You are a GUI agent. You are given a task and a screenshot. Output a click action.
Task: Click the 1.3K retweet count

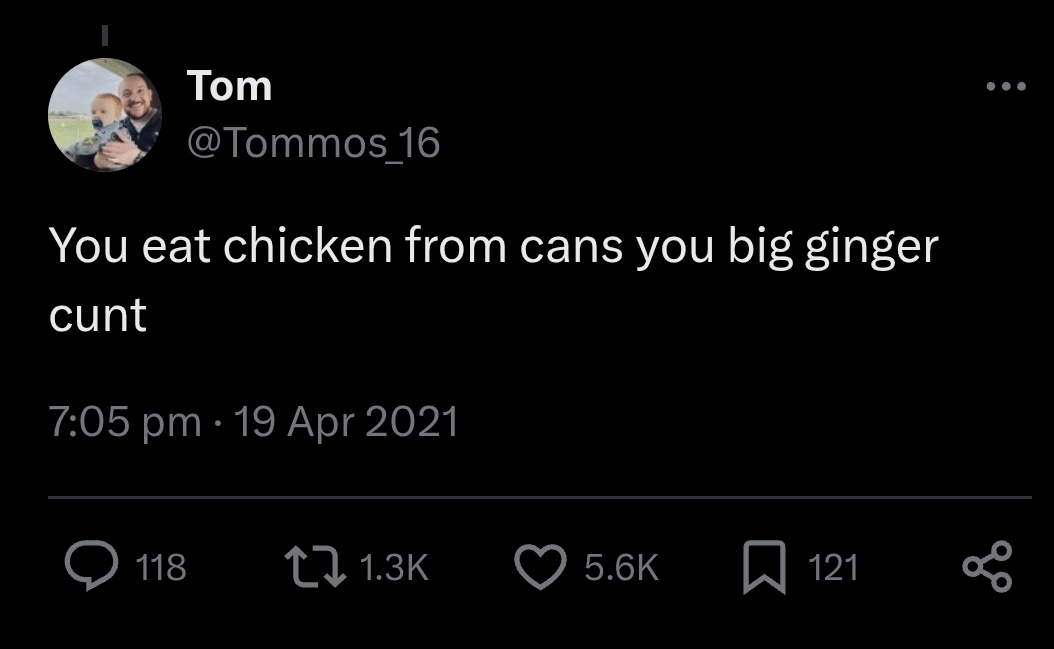[x=392, y=568]
